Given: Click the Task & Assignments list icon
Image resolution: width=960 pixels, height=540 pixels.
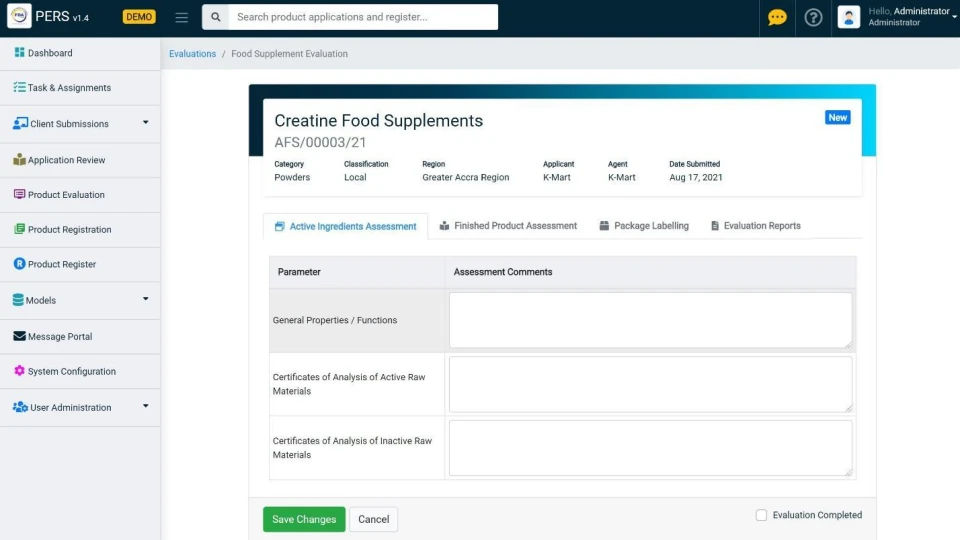Looking at the screenshot, I should click(20, 88).
